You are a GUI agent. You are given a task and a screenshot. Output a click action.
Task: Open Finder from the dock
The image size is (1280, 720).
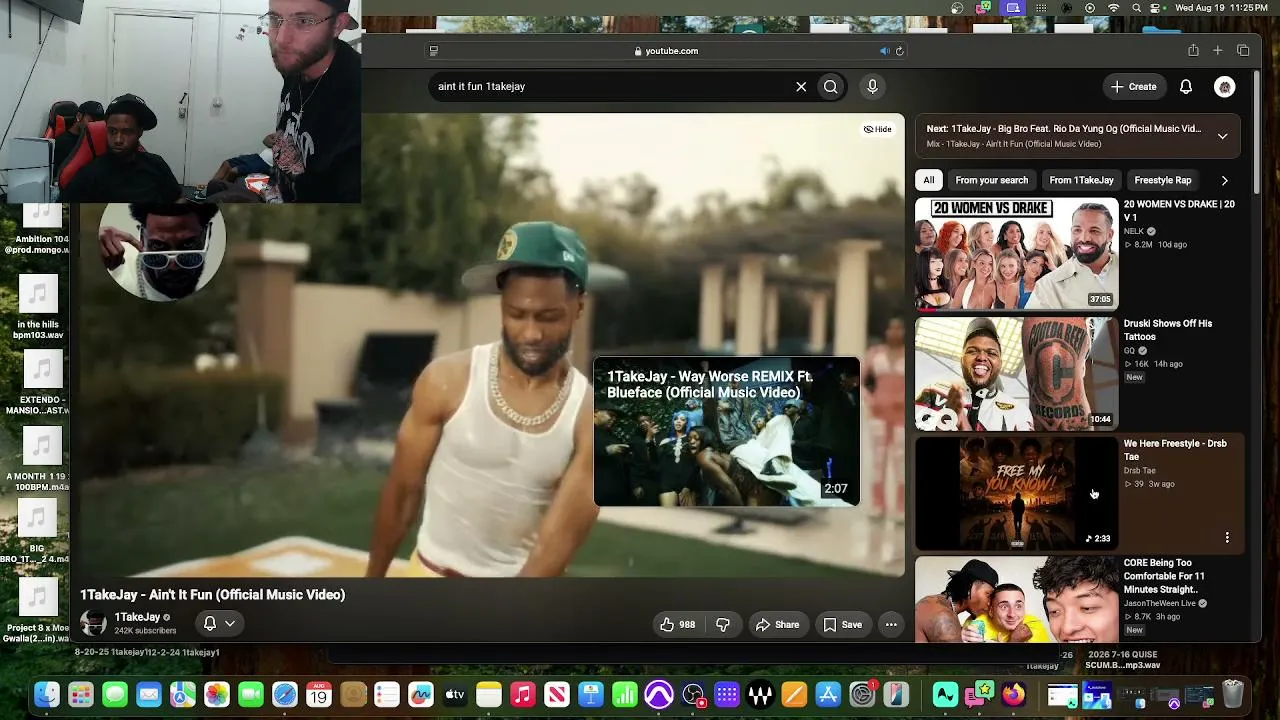47,694
